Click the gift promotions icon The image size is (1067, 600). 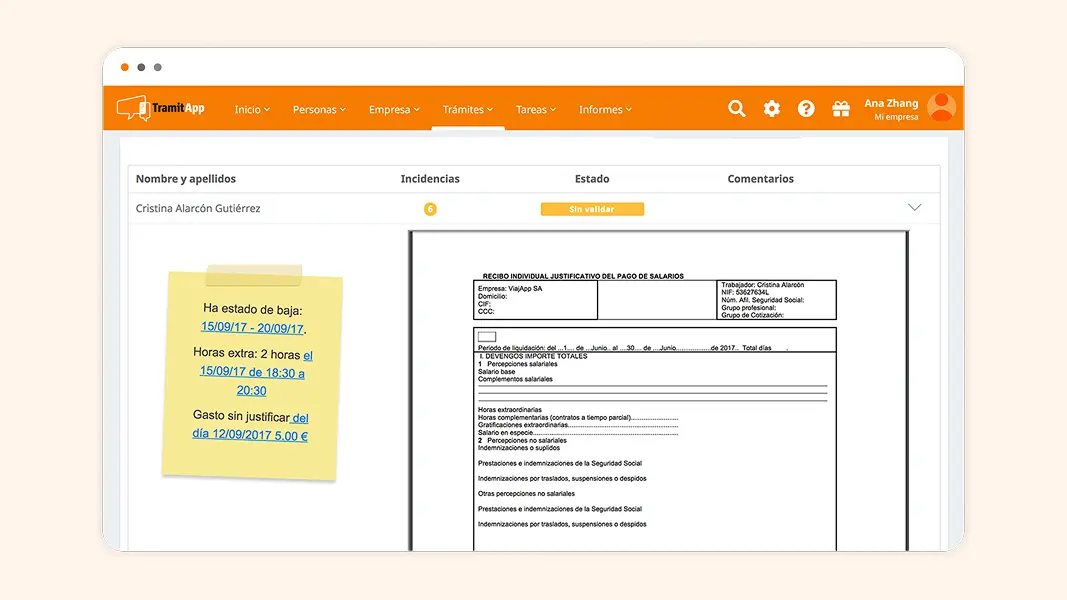click(x=840, y=108)
